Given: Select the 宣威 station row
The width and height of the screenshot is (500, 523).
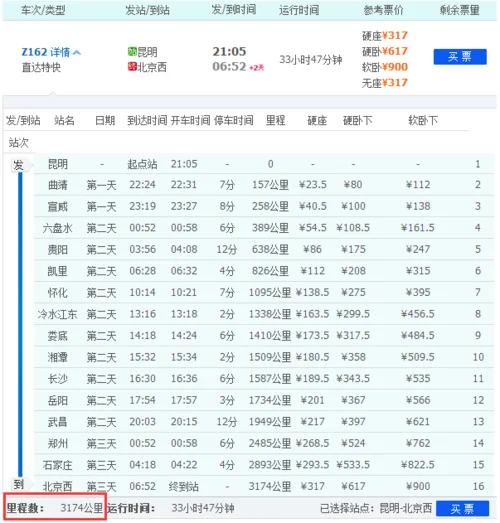Looking at the screenshot, I should tap(264, 206).
